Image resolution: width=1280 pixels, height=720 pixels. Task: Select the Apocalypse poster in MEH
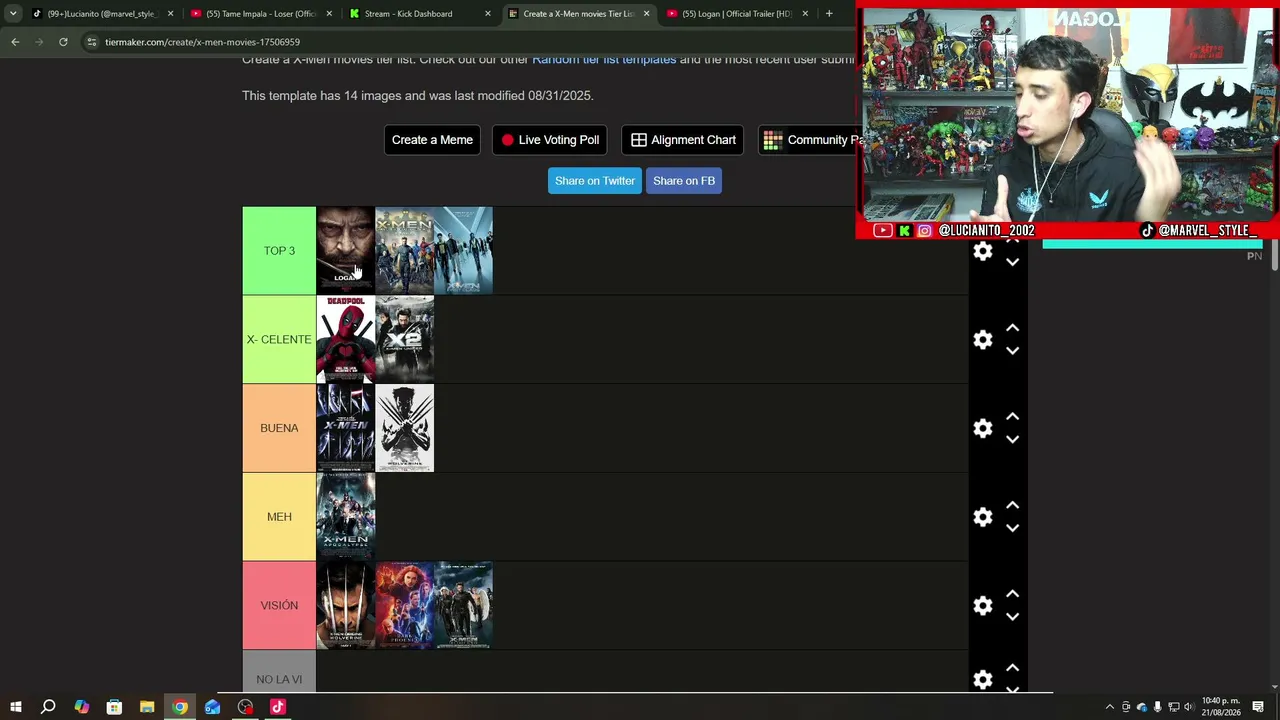pos(346,517)
